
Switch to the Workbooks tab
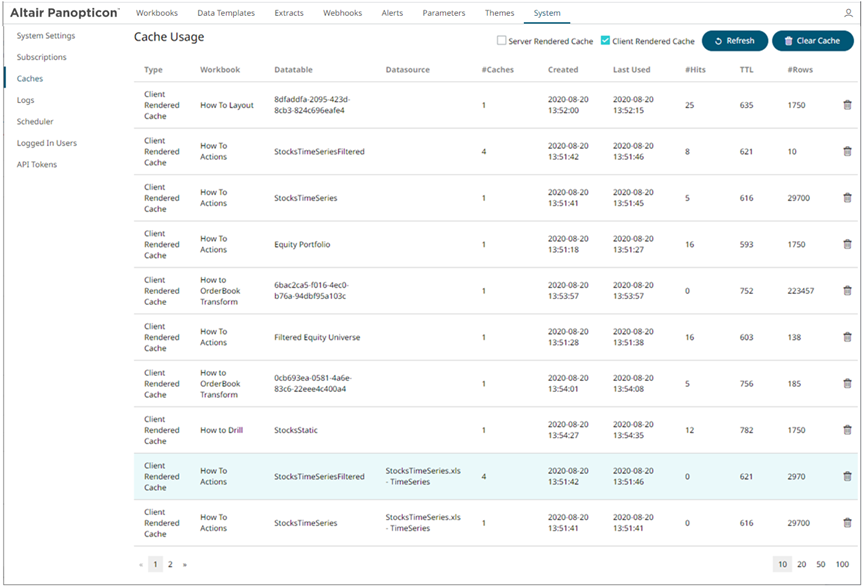click(x=157, y=13)
